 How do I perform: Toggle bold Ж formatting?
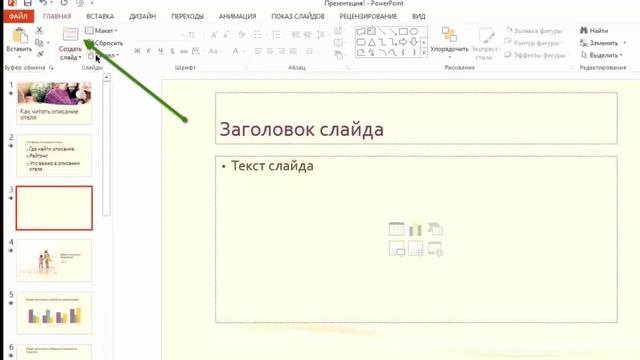(137, 51)
